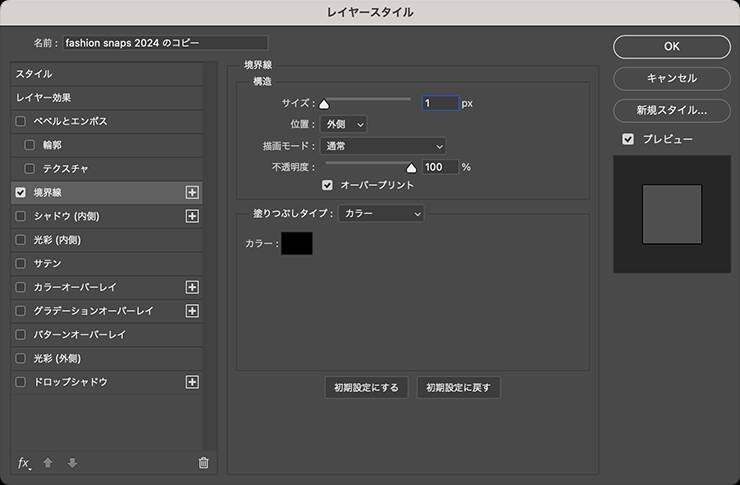Image resolution: width=740 pixels, height=485 pixels.
Task: Click the move effect up arrow
Action: click(x=48, y=463)
